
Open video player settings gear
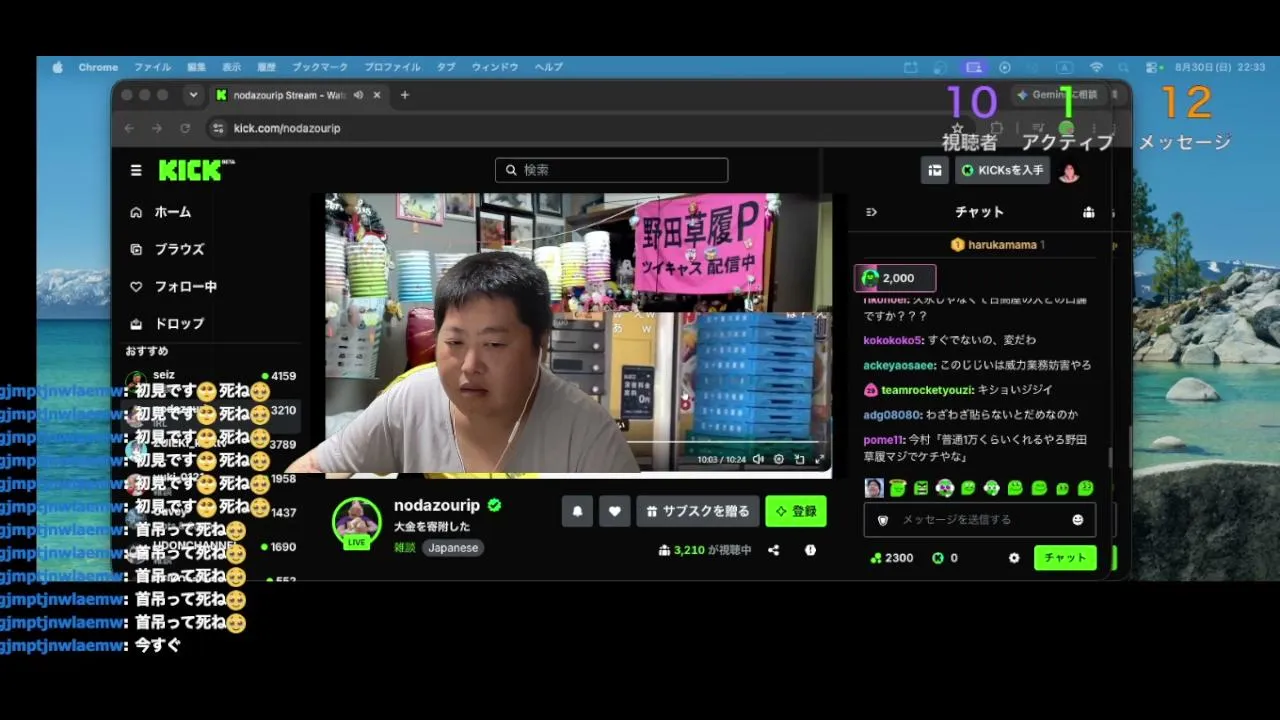(778, 460)
